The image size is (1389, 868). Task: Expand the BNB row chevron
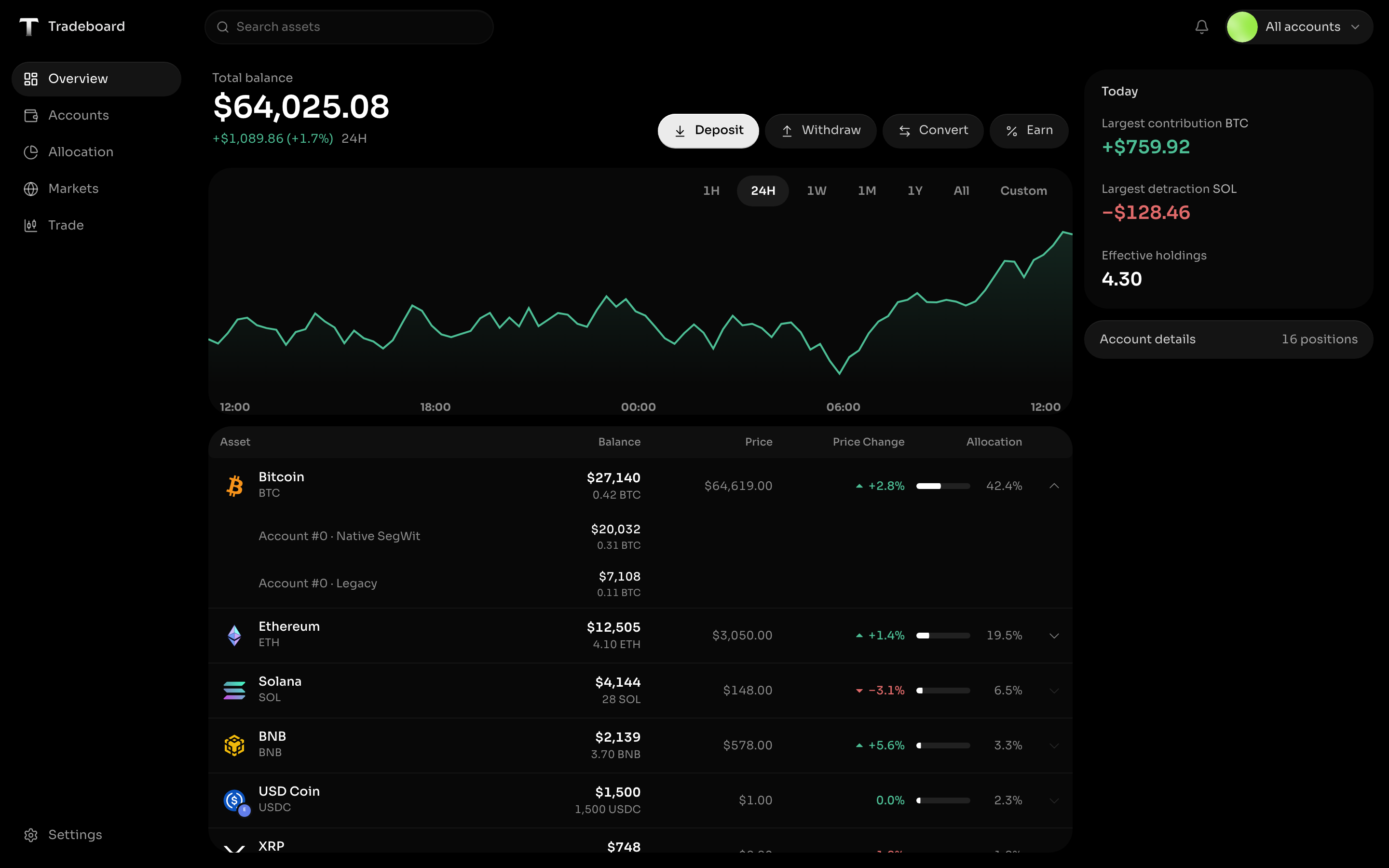click(x=1054, y=745)
